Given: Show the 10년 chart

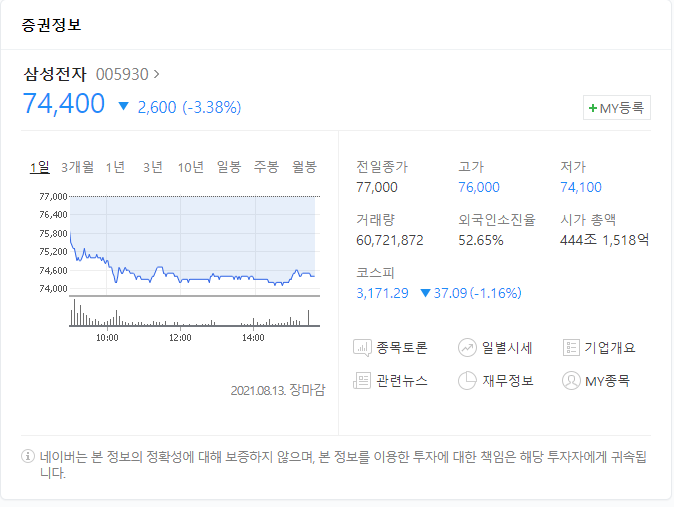Looking at the screenshot, I should [x=191, y=167].
